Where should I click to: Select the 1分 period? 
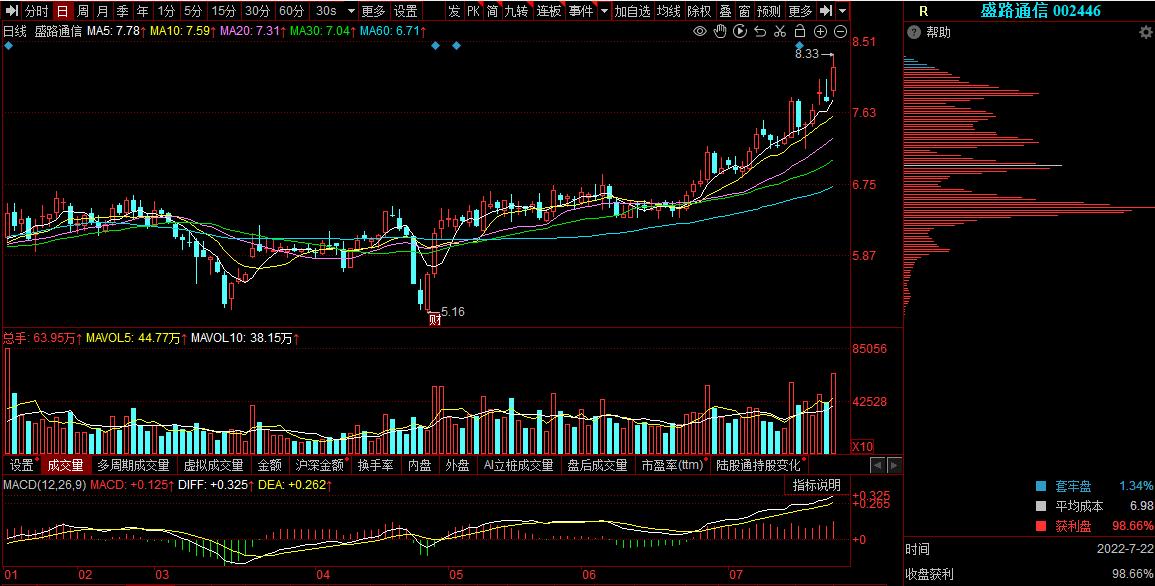(166, 11)
